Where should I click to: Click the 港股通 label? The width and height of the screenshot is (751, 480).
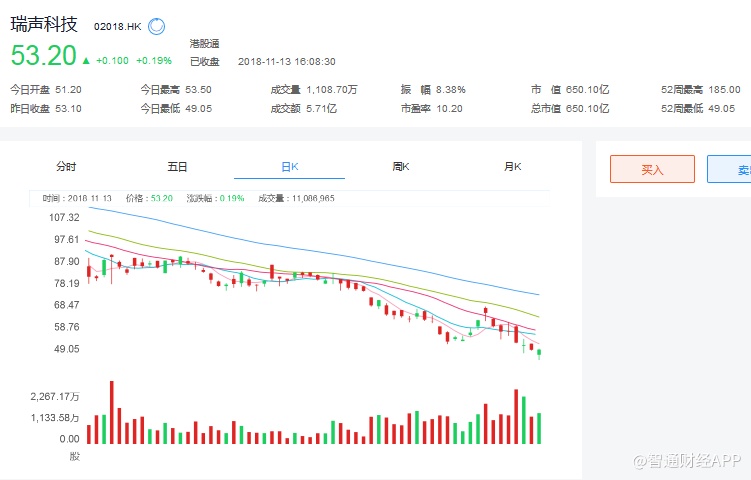click(x=204, y=43)
